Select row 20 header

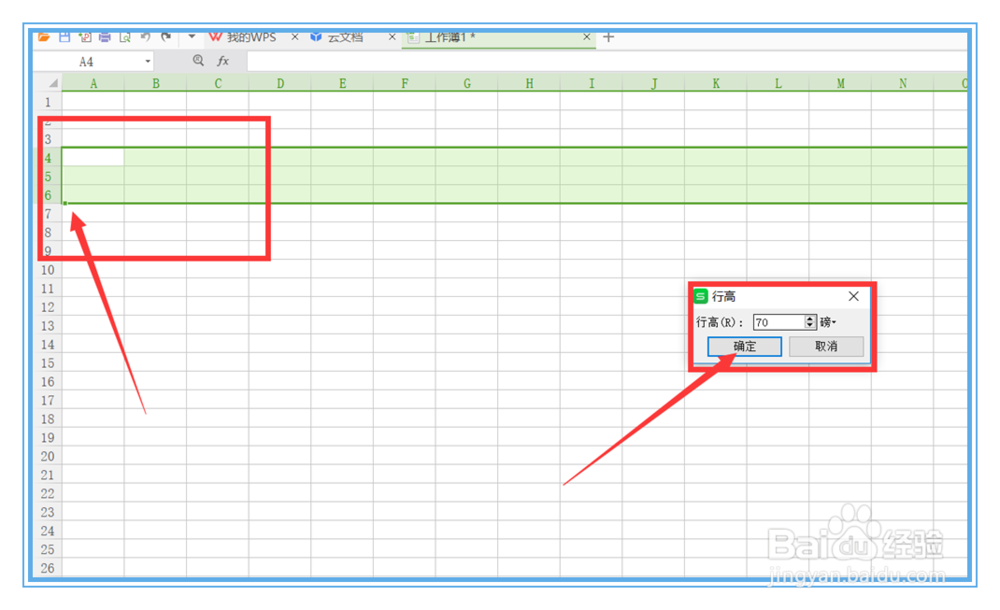48,456
